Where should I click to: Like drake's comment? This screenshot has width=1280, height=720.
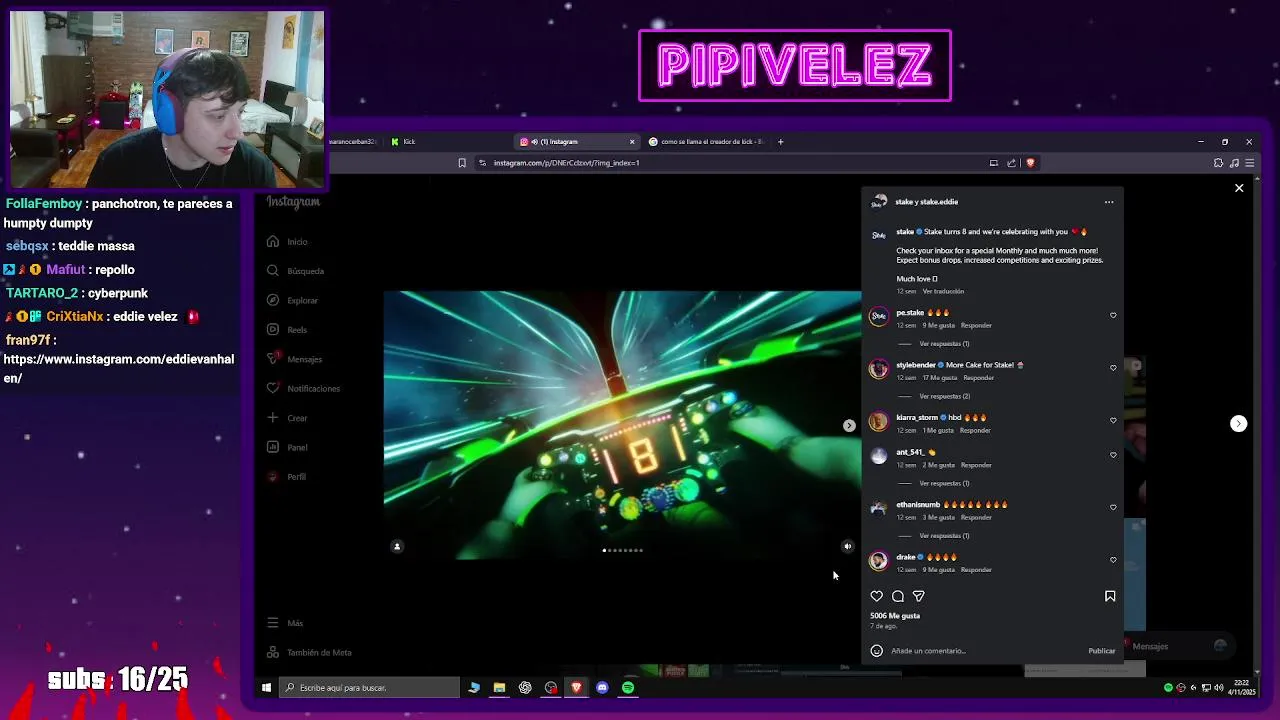[1113, 560]
